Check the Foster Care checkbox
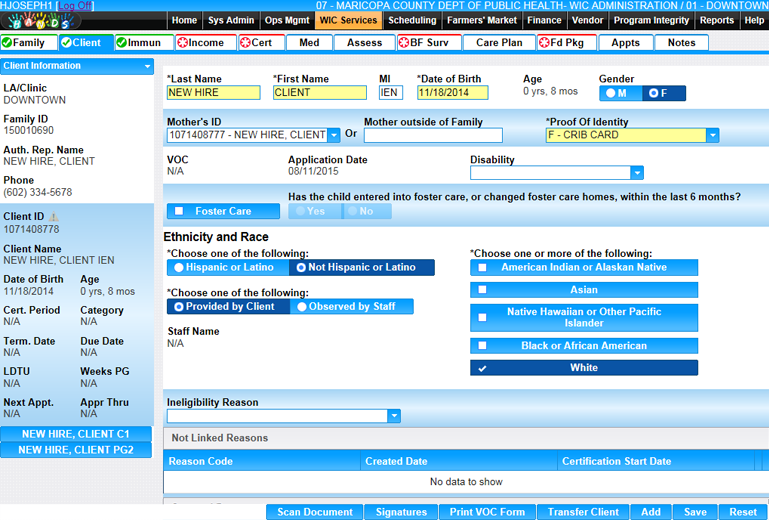 179,211
